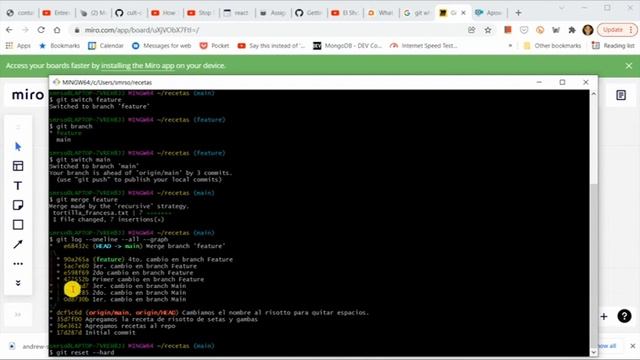Viewport: 640px width, 360px height.
Task: Click the MINGW64 terminal title bar icon
Action: pyautogui.click(x=56, y=82)
